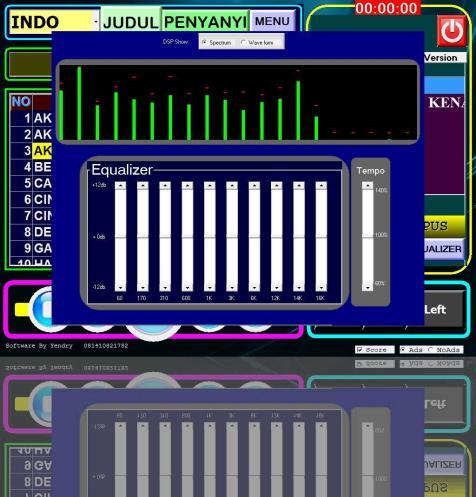The width and height of the screenshot is (476, 497).
Task: Click the EQUALIZER button behind the dialog
Action: pos(444,249)
